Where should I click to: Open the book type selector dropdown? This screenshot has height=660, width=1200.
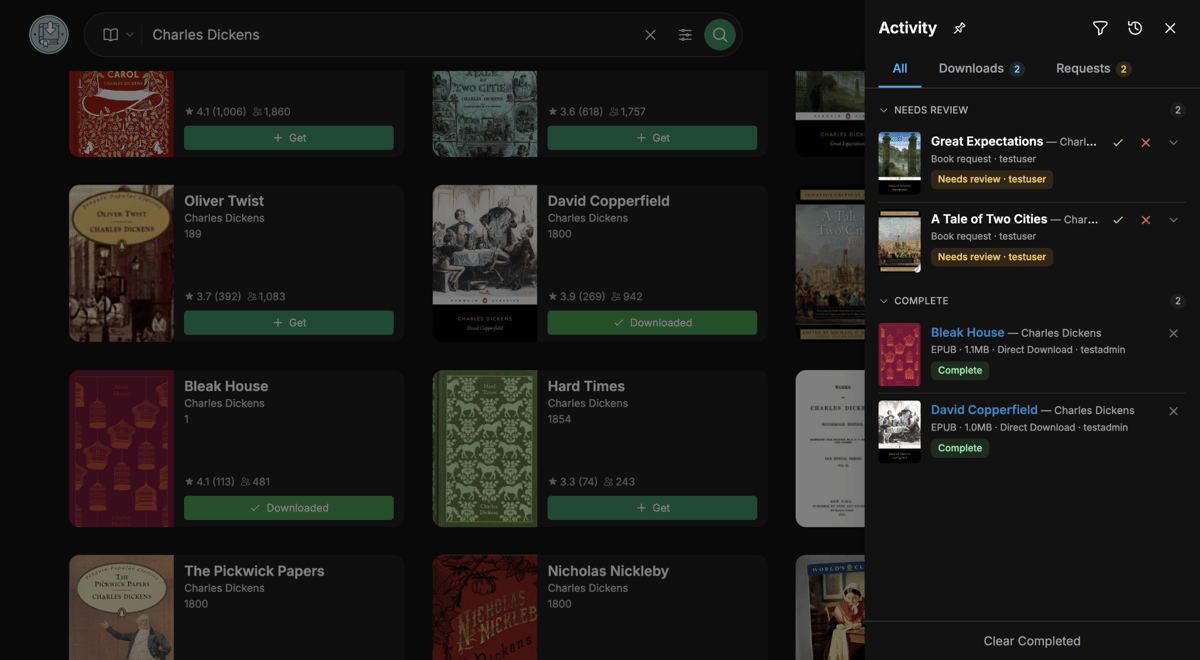click(x=117, y=35)
